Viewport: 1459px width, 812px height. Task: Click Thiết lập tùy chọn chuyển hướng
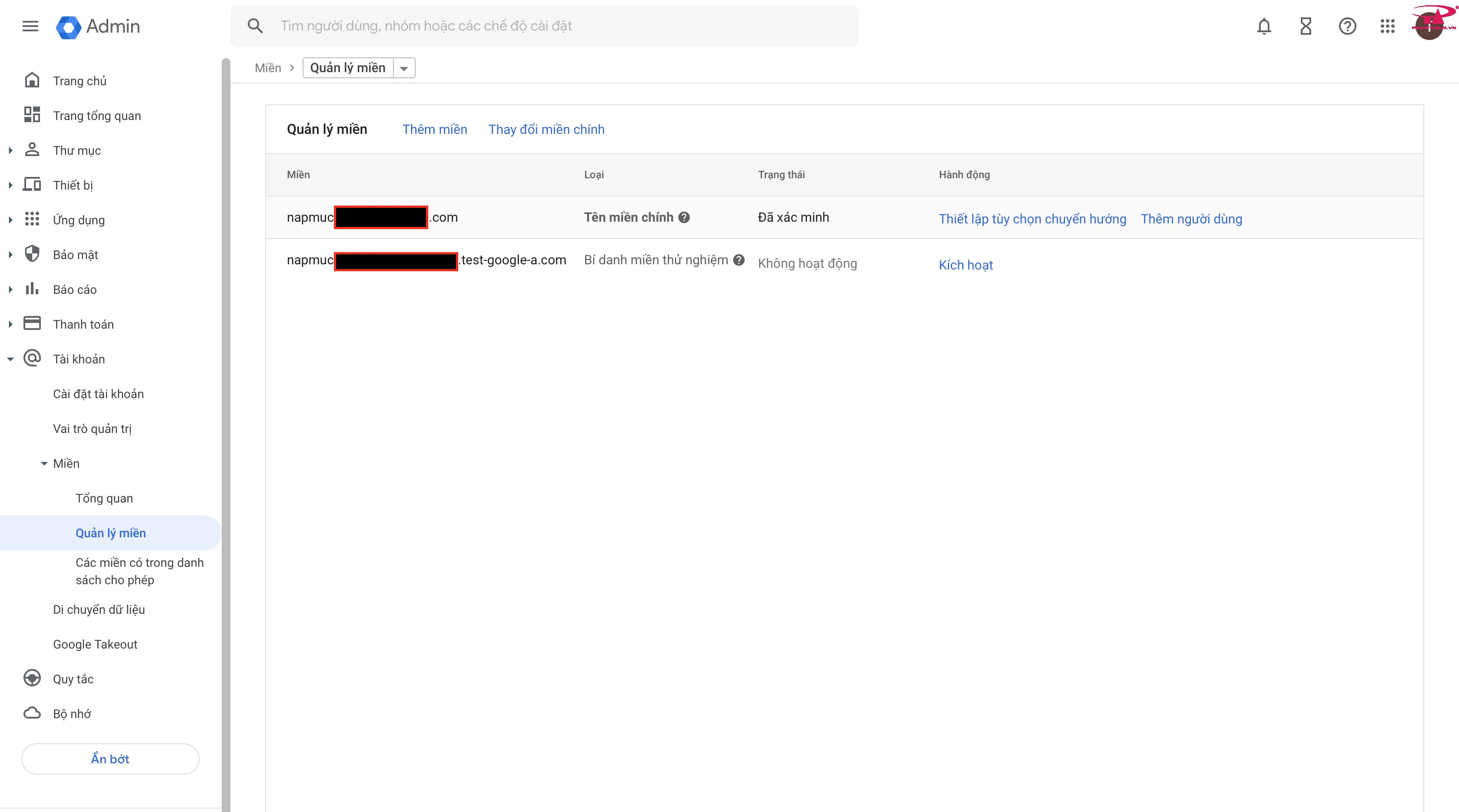point(1032,219)
